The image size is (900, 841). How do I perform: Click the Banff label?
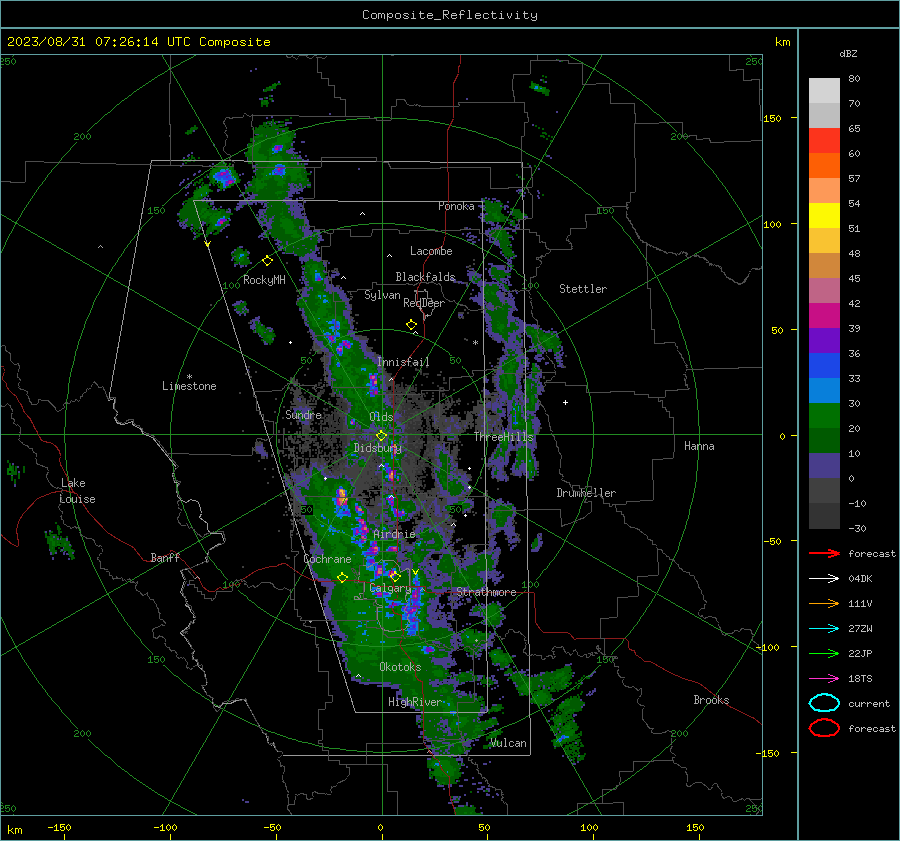165,557
